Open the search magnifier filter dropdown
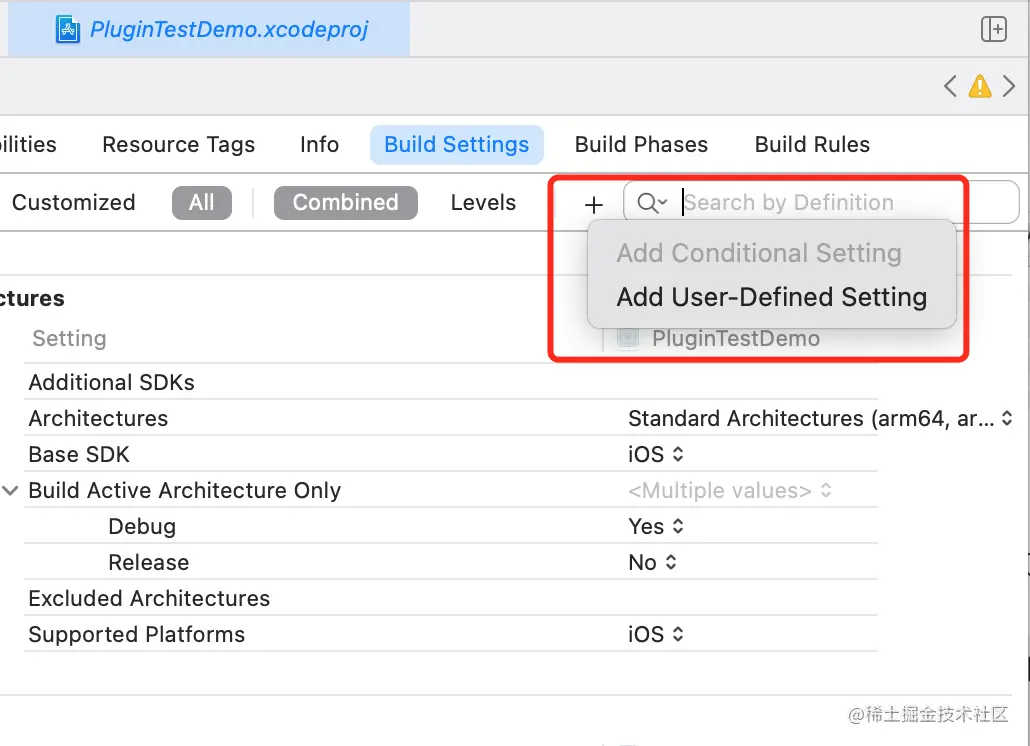Viewport: 1030px width, 746px height. (x=652, y=203)
